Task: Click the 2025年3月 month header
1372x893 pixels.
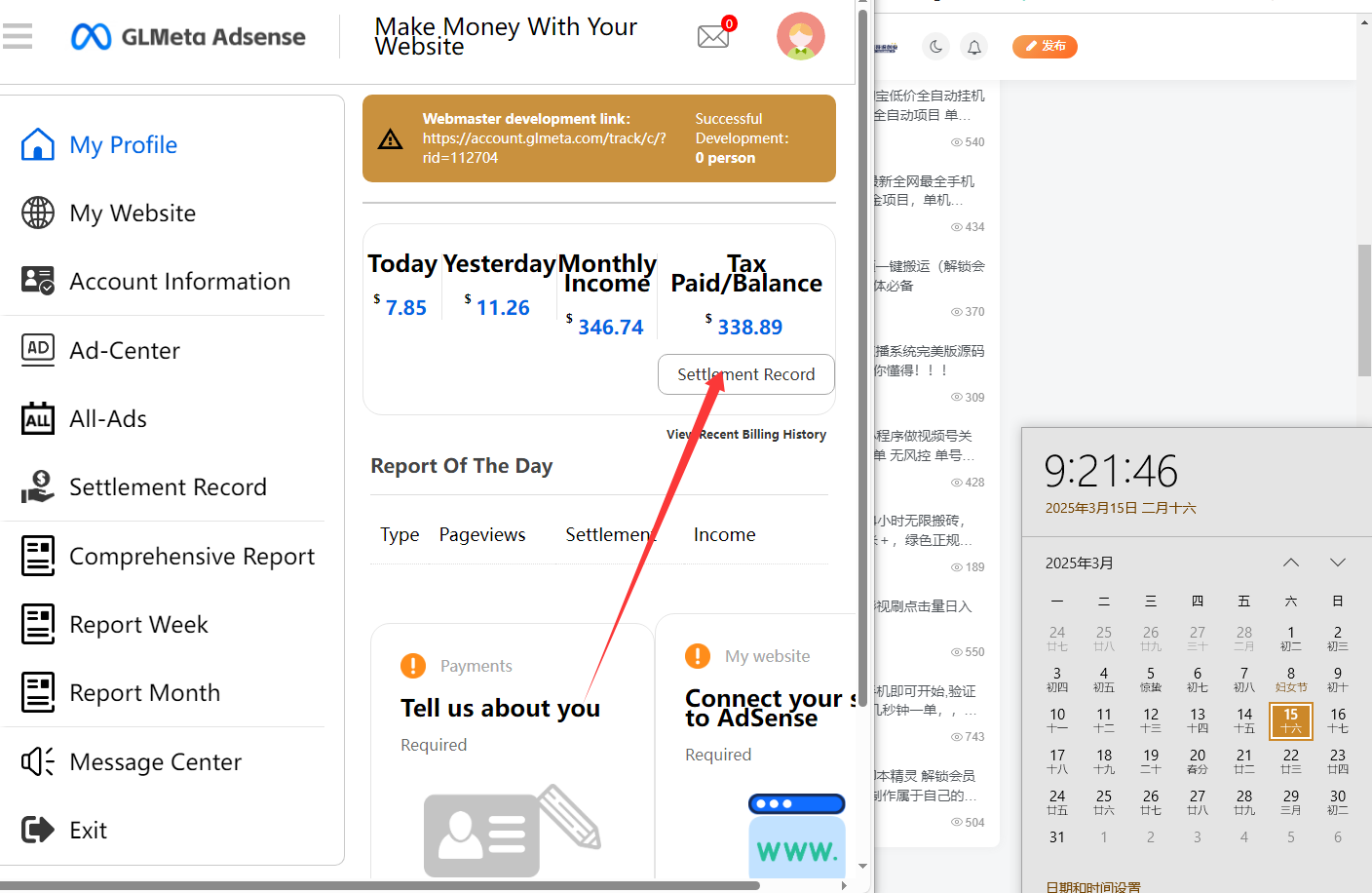Action: coord(1080,563)
